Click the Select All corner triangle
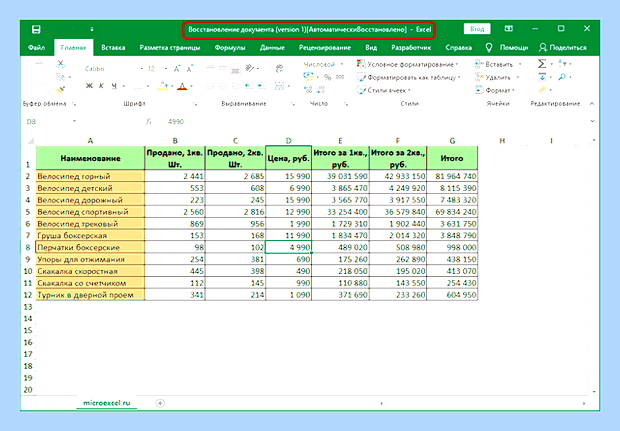The height and width of the screenshot is (431, 620). (x=30, y=140)
